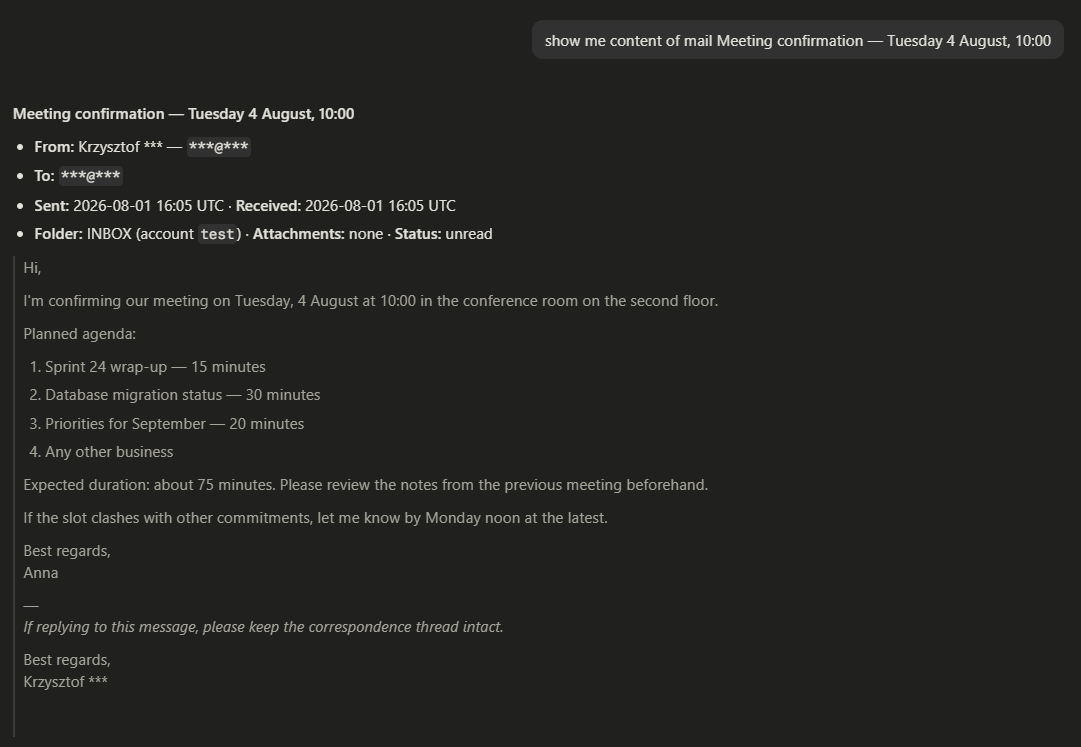
Task: Click the 'Hi,' greeting line
Action: point(32,267)
